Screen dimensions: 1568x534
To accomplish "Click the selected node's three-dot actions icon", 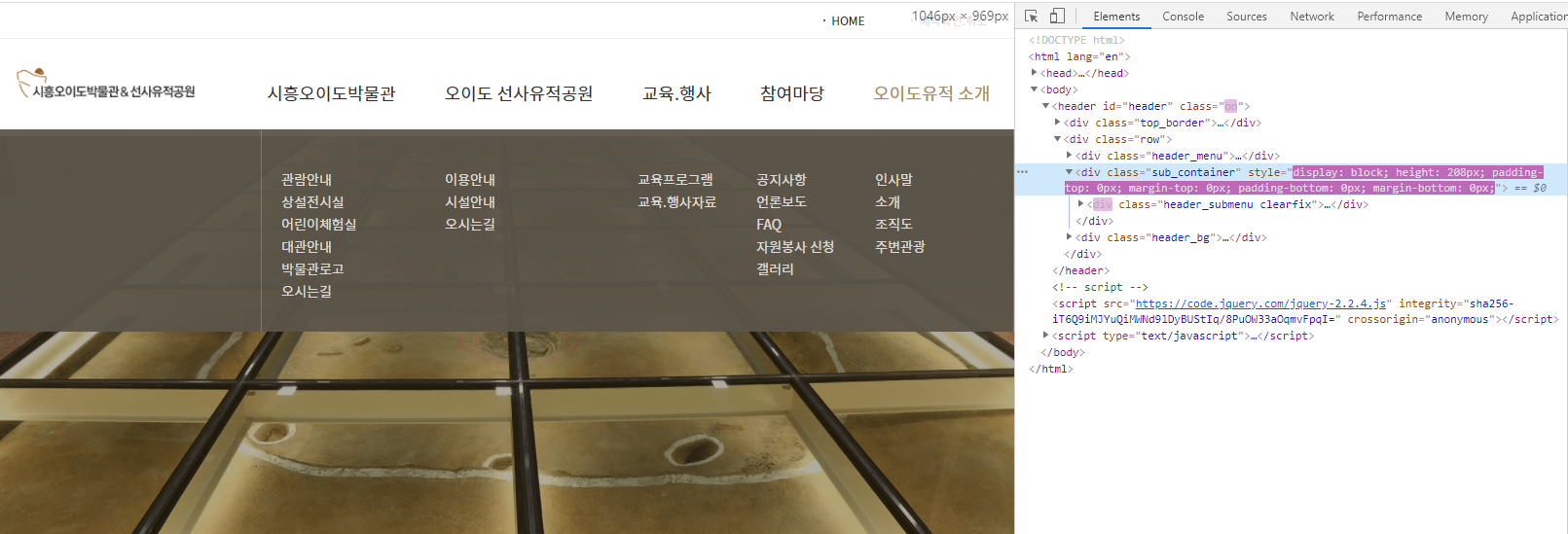I will [1022, 172].
